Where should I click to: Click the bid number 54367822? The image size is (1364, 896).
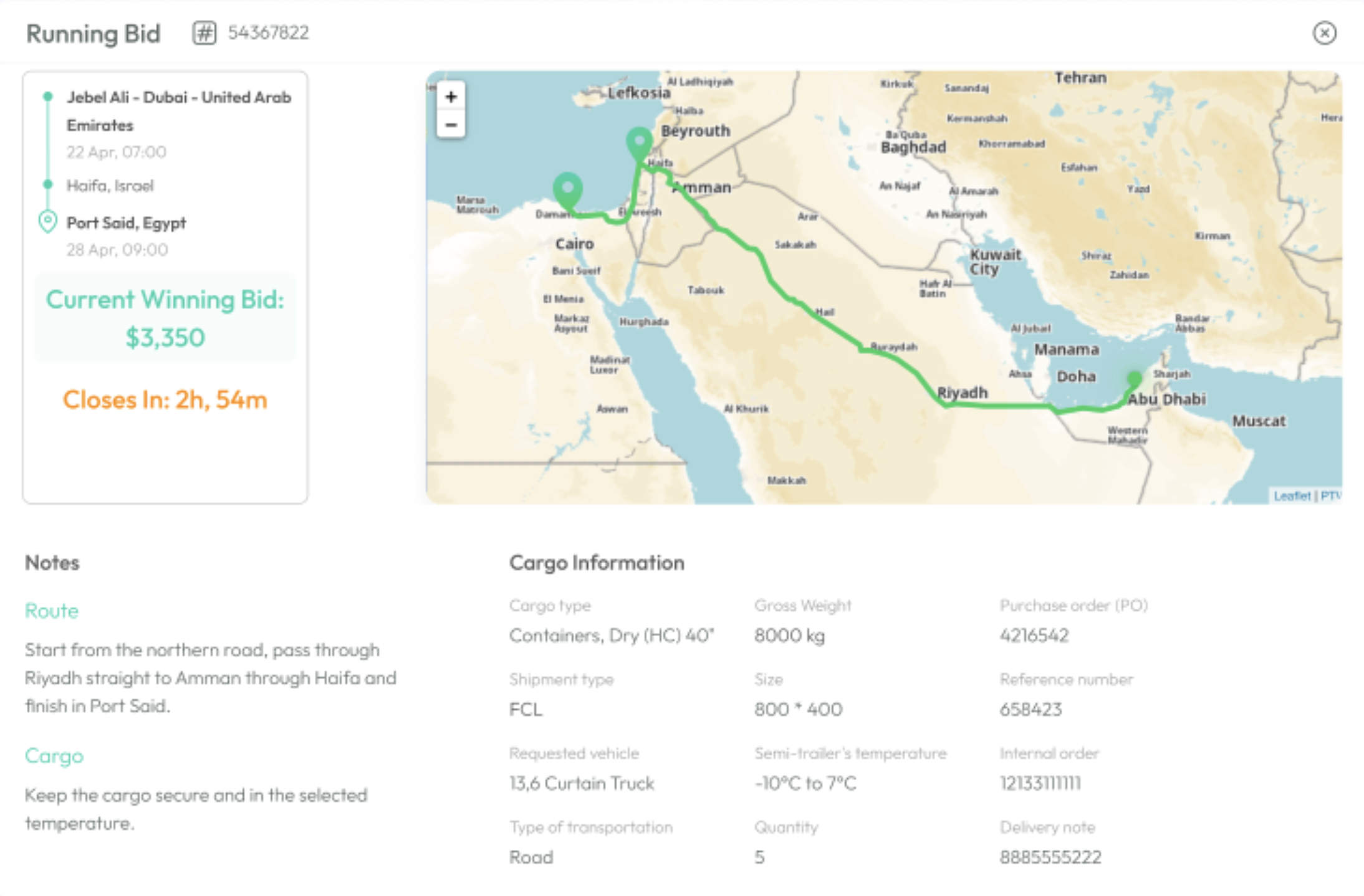pos(269,33)
